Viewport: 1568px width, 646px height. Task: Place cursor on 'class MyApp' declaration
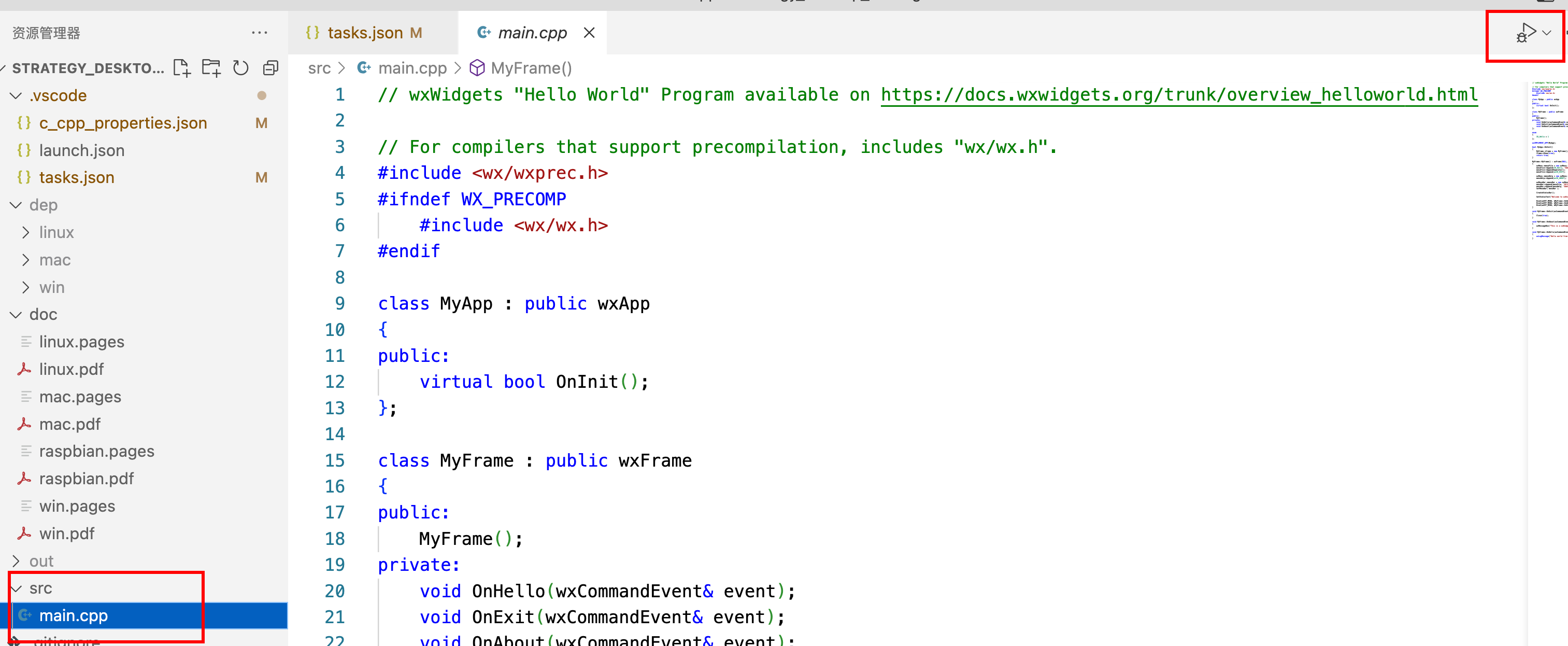pos(514,303)
